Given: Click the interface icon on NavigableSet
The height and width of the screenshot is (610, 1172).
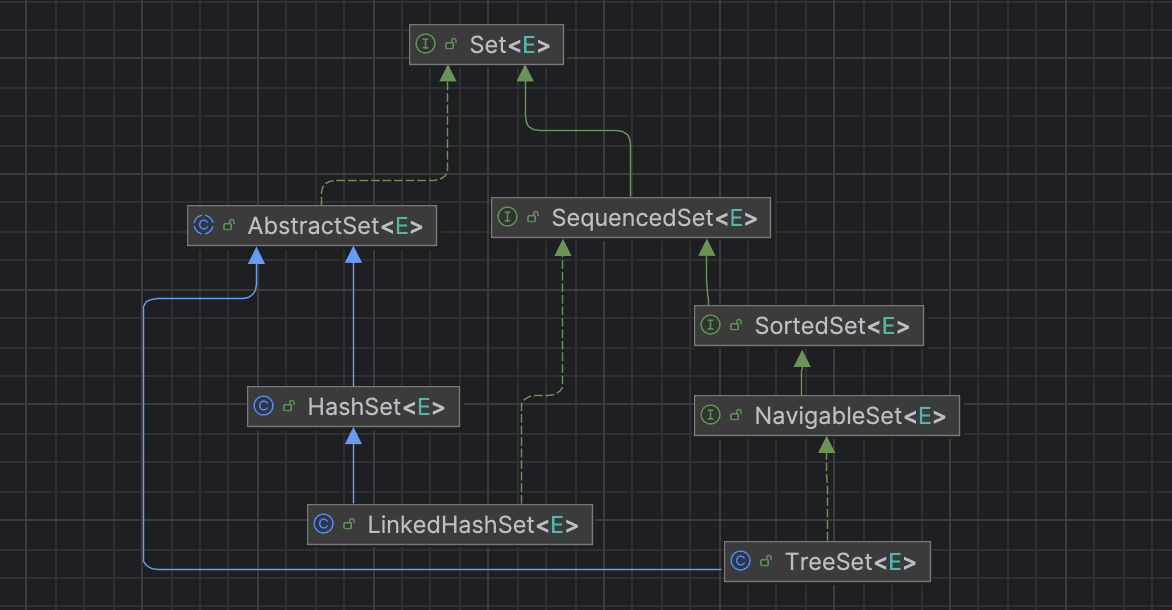Looking at the screenshot, I should pos(711,415).
